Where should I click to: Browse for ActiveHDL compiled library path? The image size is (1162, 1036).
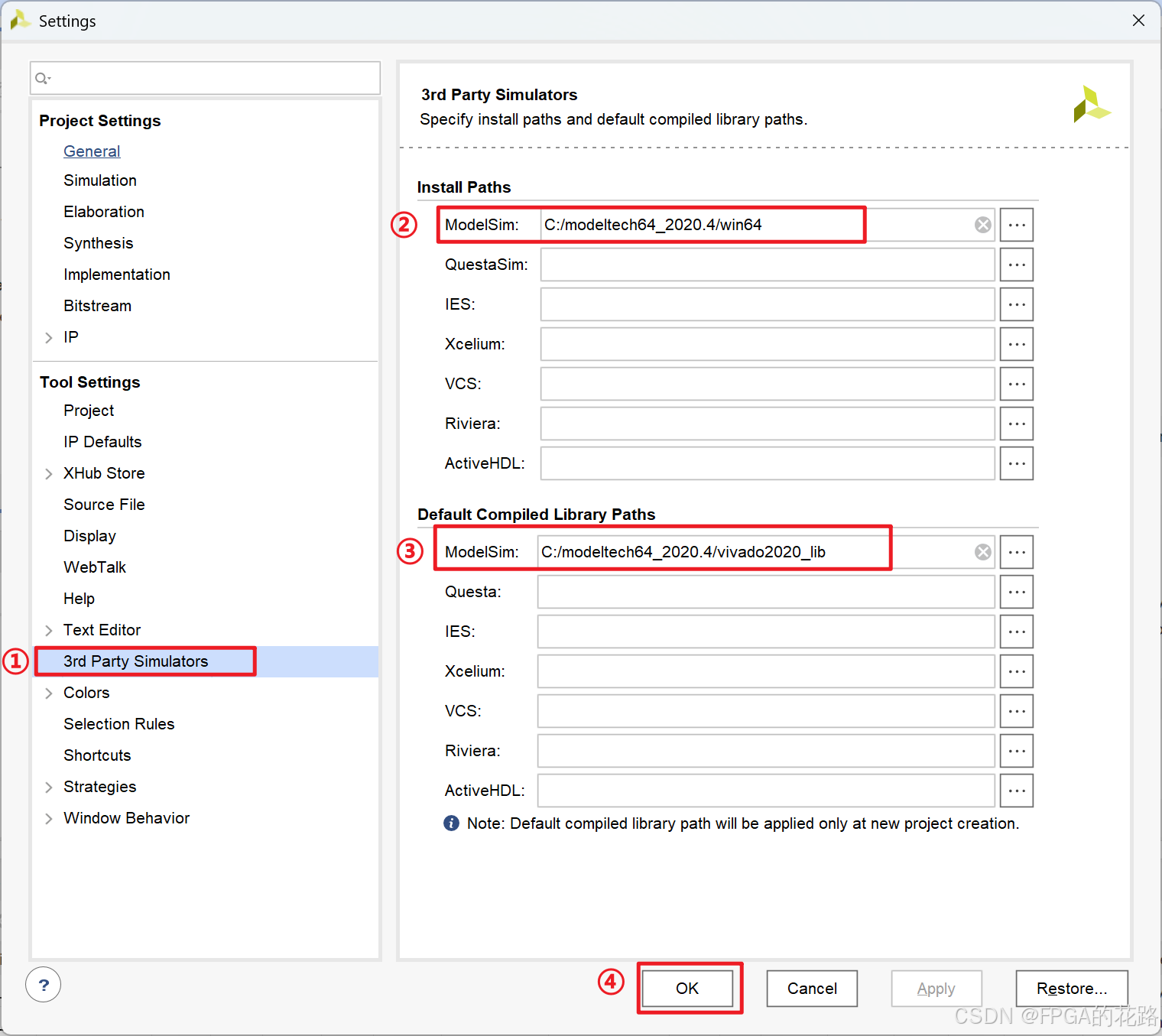point(1017,791)
